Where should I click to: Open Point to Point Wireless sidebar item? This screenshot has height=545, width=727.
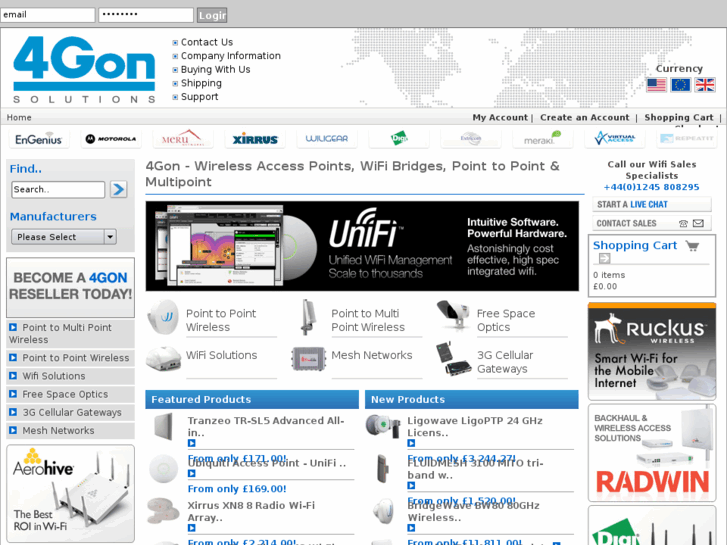tap(70, 358)
